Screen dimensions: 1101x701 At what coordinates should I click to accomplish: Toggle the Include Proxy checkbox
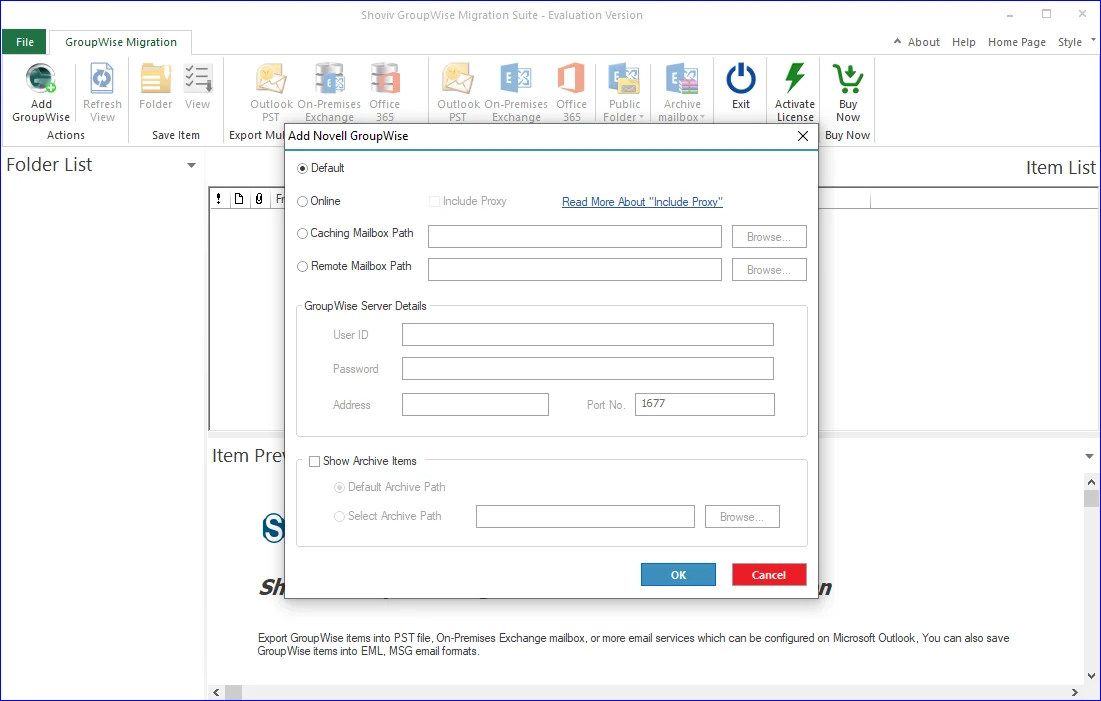(x=435, y=202)
